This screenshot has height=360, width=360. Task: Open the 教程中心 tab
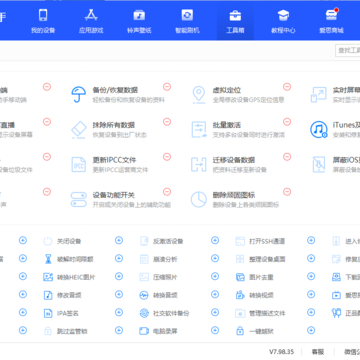[x=283, y=21]
